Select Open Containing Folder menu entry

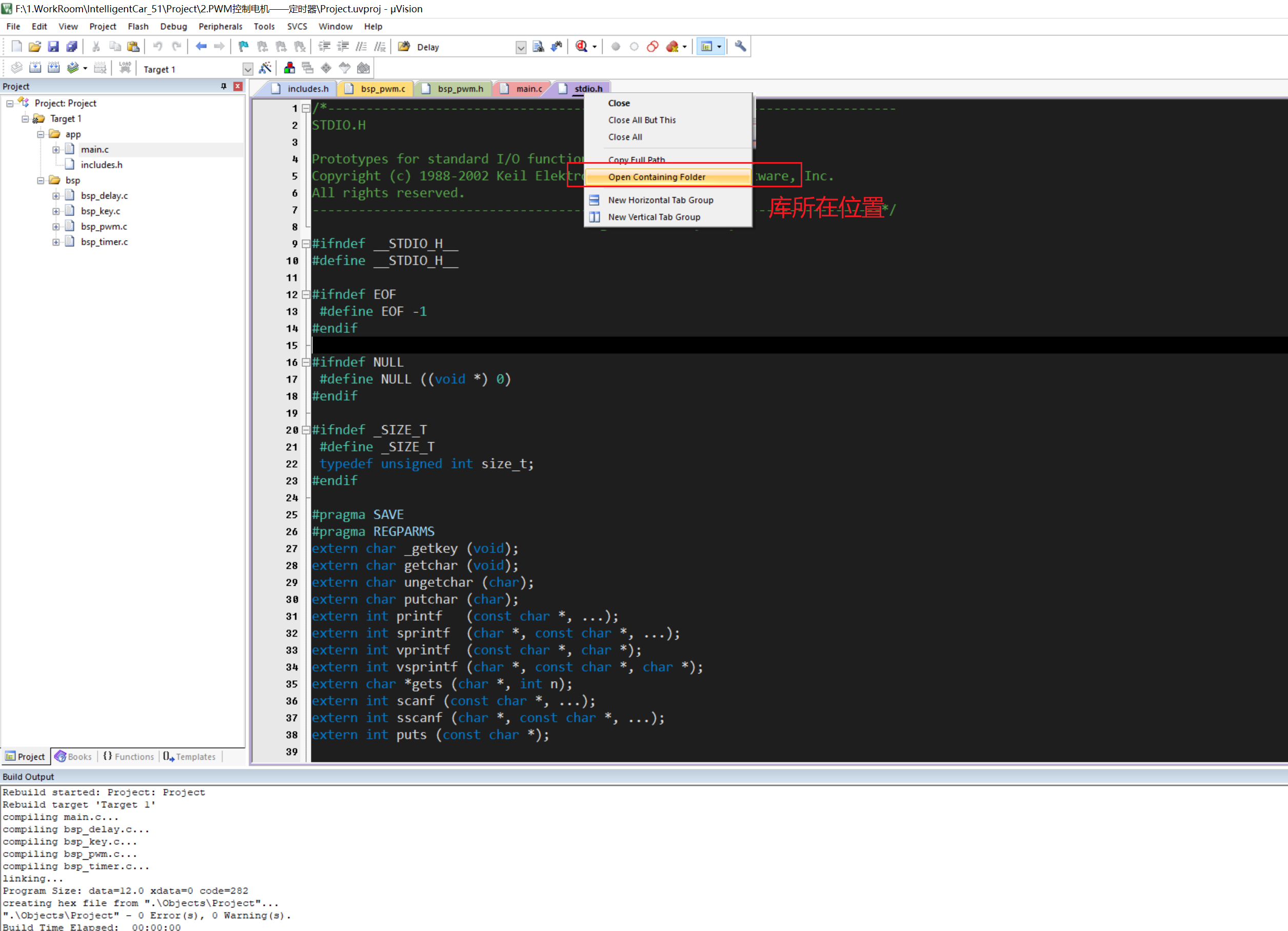pos(657,177)
